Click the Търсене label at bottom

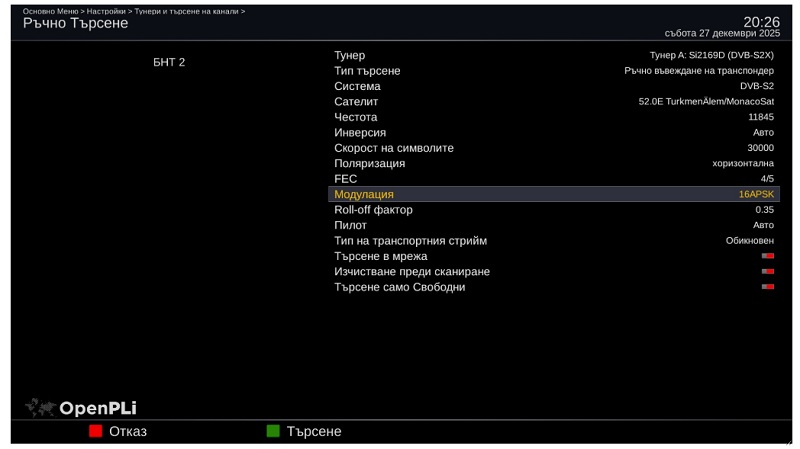coord(314,432)
